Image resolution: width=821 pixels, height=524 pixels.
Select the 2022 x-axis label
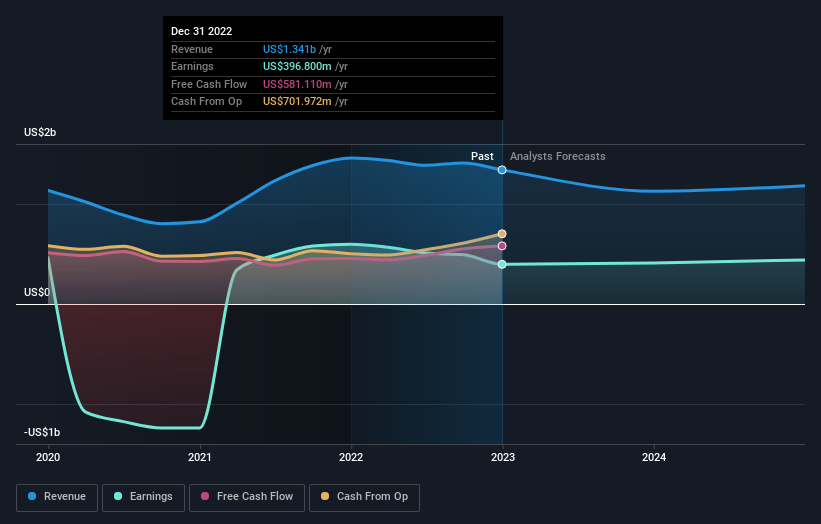point(351,457)
